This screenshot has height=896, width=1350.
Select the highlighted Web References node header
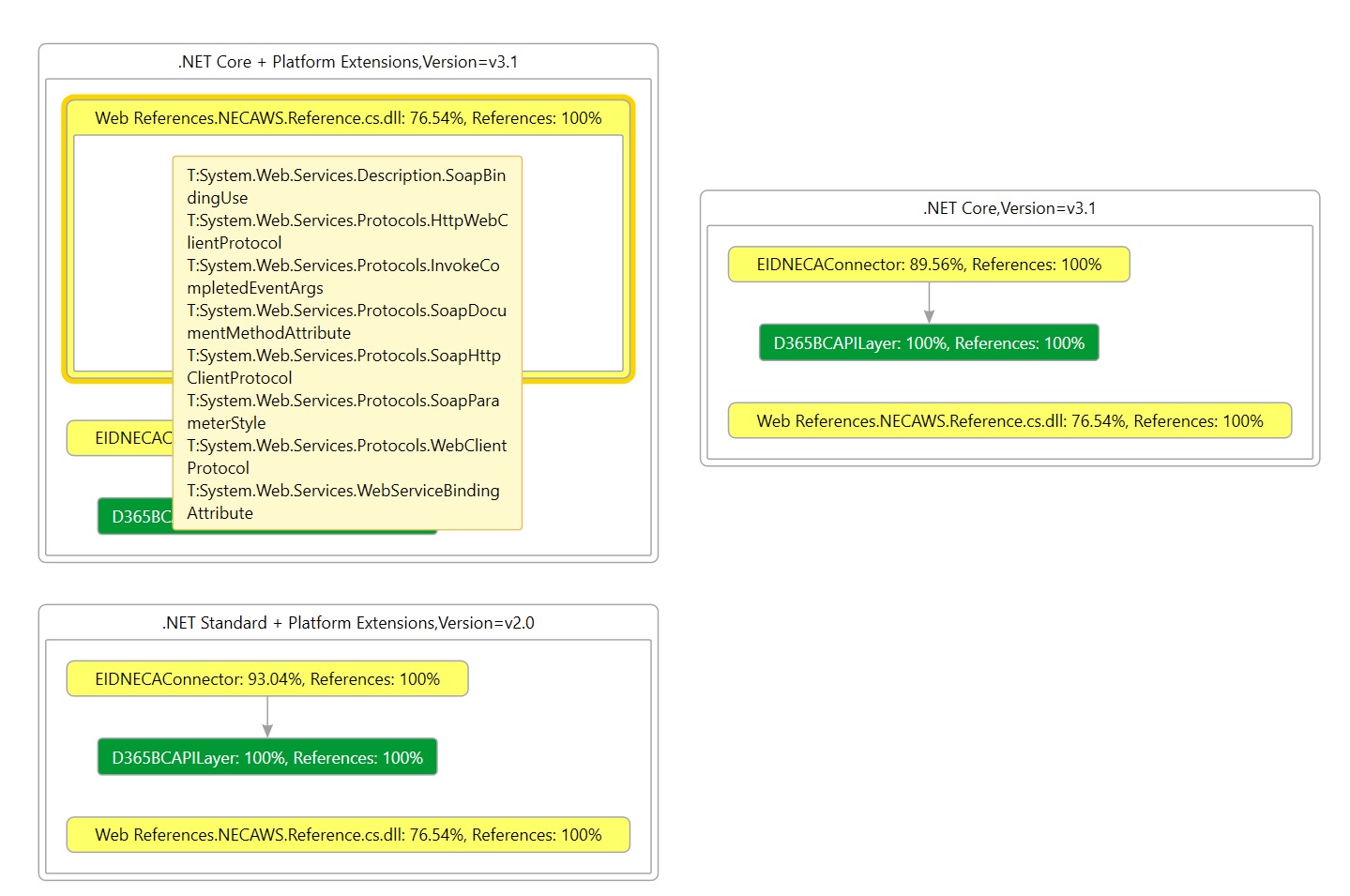coord(348,118)
